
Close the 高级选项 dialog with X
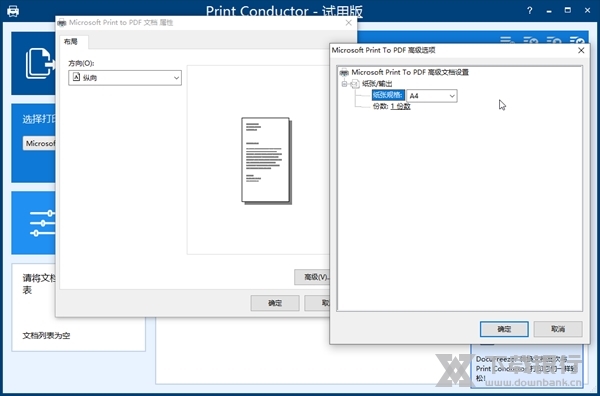click(581, 51)
